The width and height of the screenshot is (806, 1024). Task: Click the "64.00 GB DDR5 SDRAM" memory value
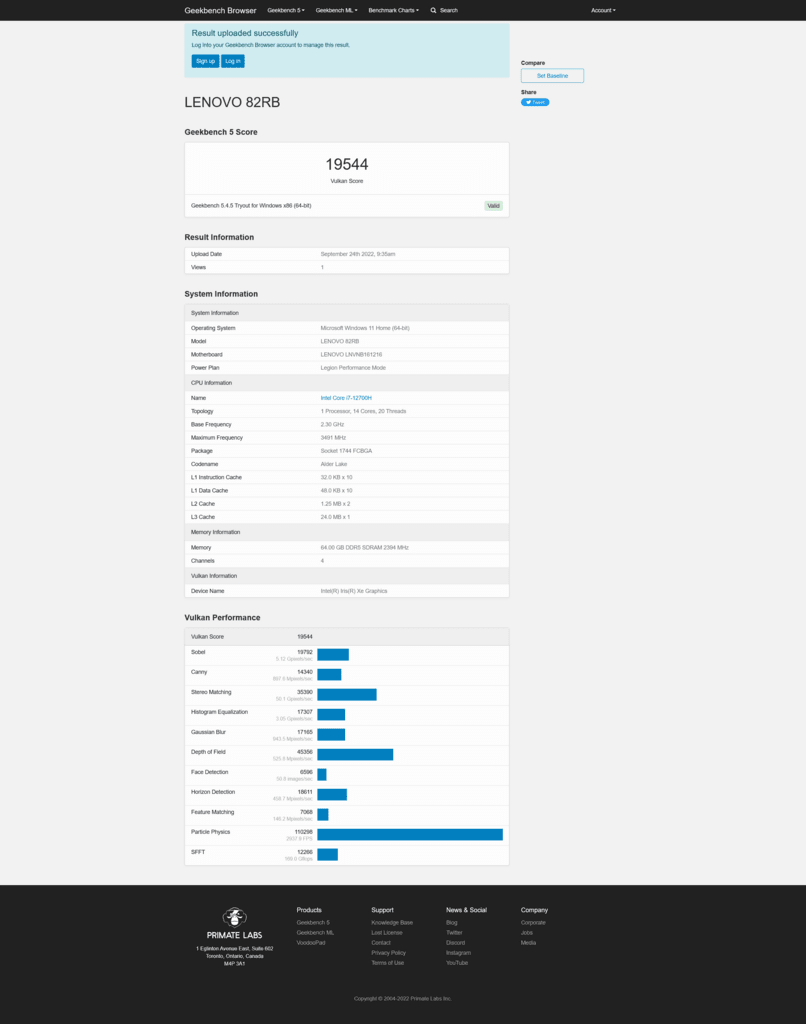pyautogui.click(x=364, y=548)
